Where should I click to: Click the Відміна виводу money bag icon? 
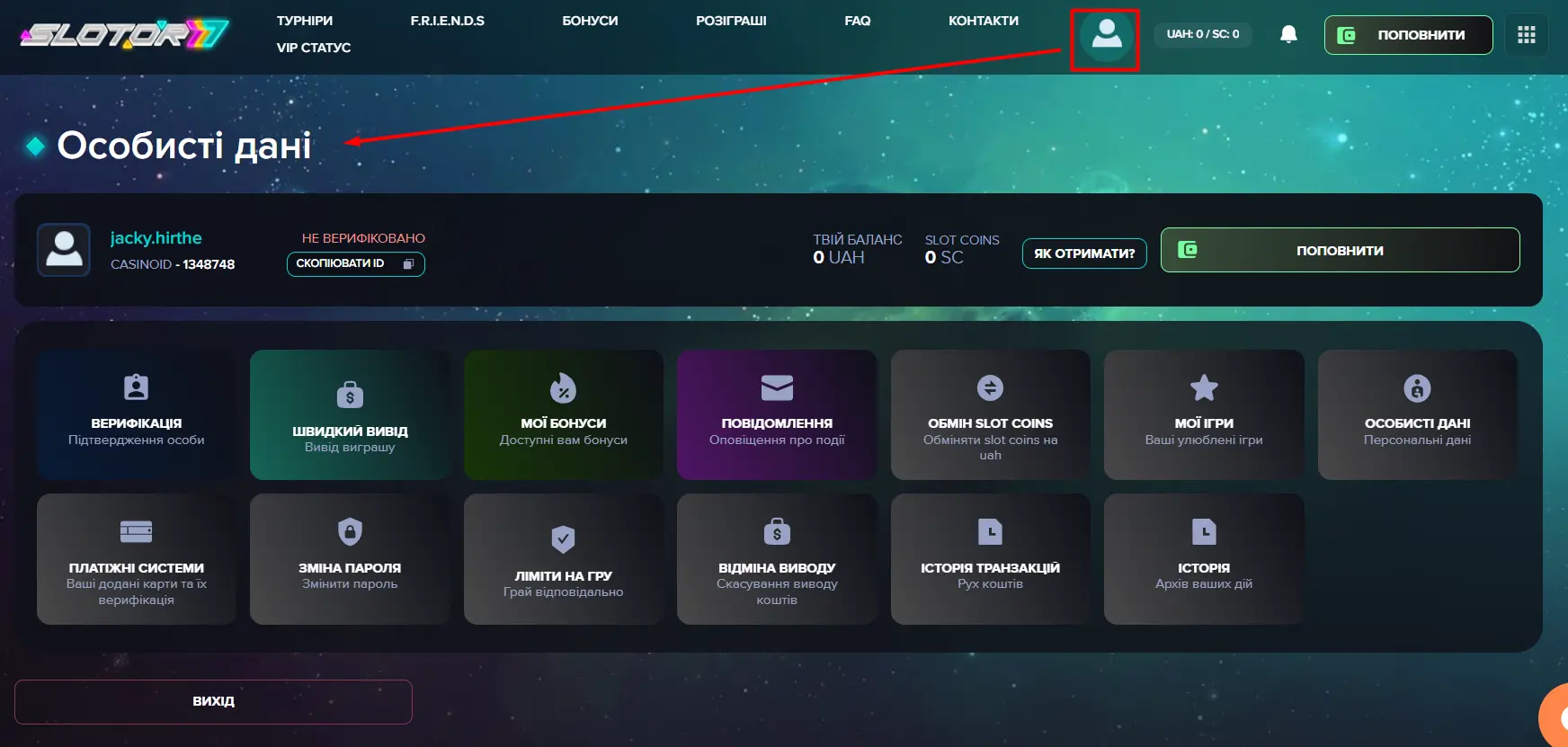(x=777, y=531)
